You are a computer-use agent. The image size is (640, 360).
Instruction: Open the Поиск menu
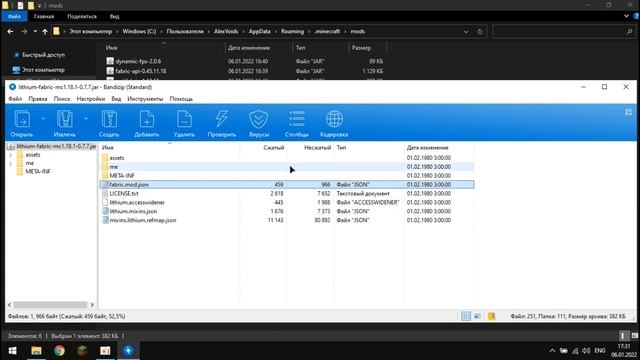click(x=62, y=99)
